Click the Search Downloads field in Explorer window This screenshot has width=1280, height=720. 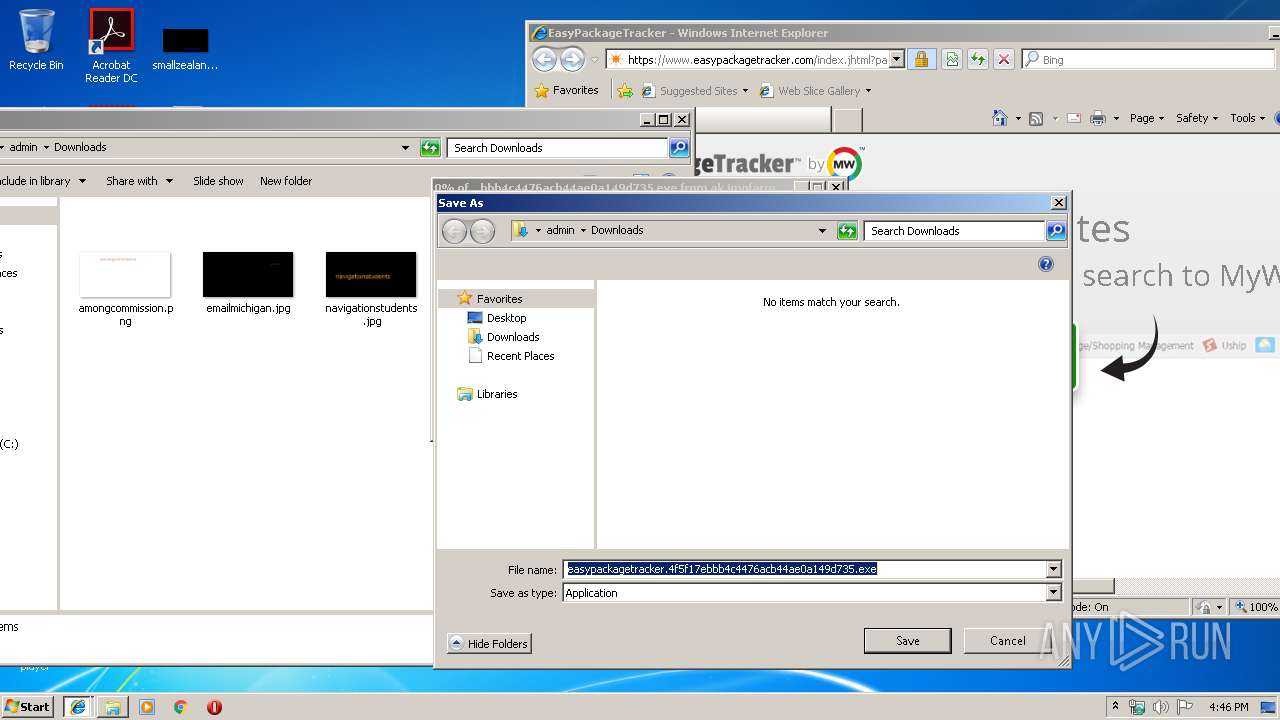tap(557, 148)
